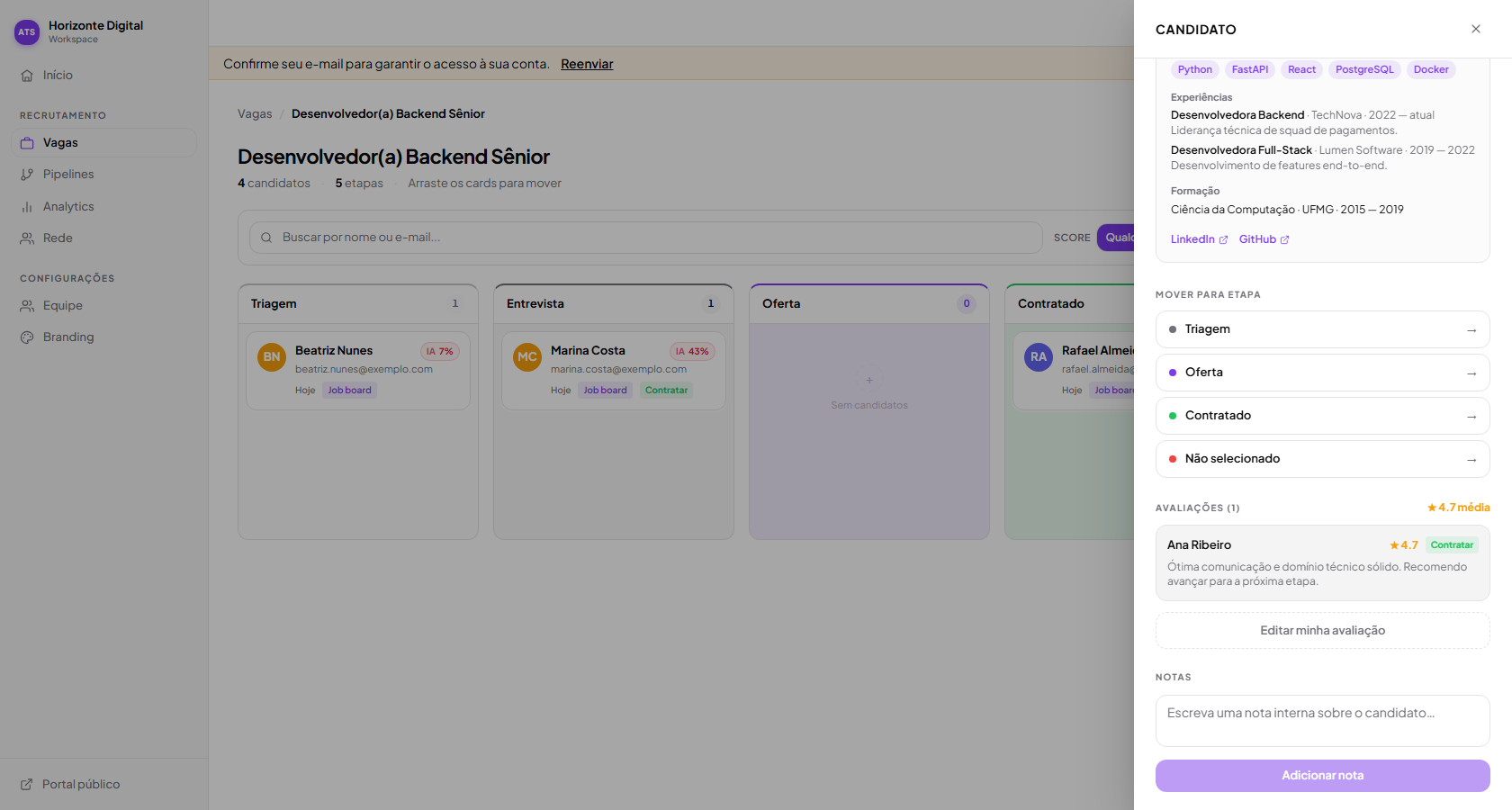
Task: Open the SCORE filter dropdown
Action: pos(1115,238)
